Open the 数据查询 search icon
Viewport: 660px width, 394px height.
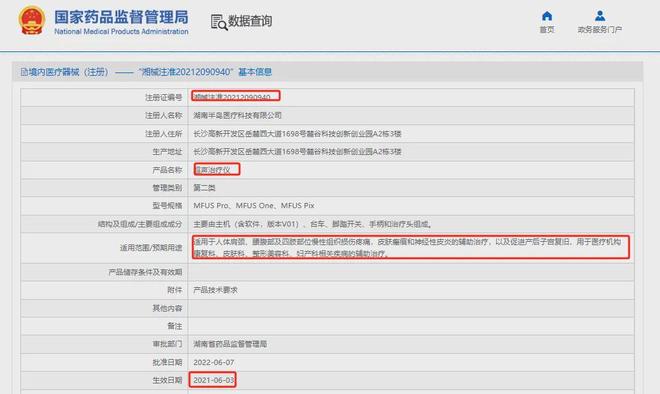pyautogui.click(x=219, y=22)
